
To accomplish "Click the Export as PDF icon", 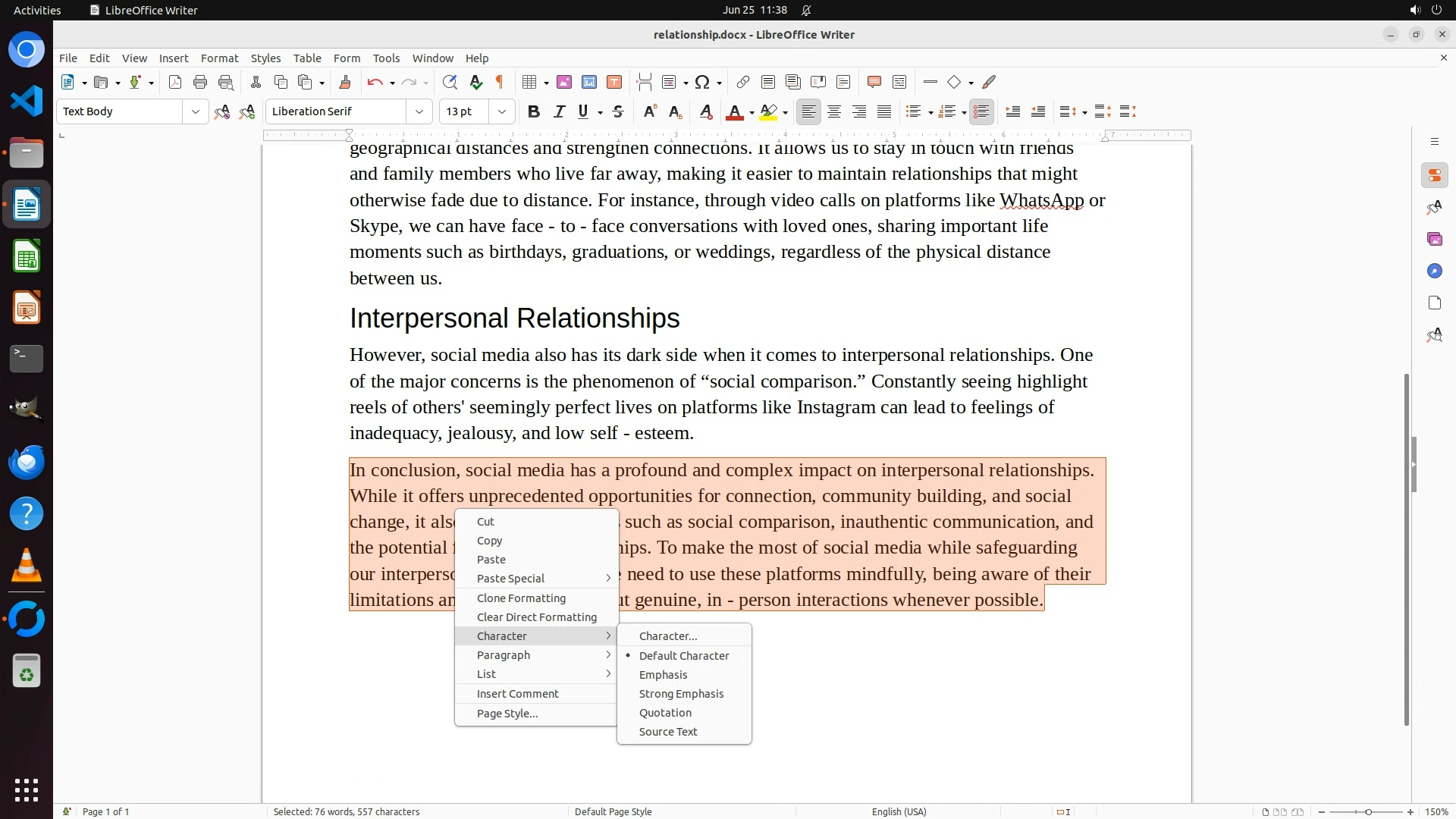I will pos(175,83).
